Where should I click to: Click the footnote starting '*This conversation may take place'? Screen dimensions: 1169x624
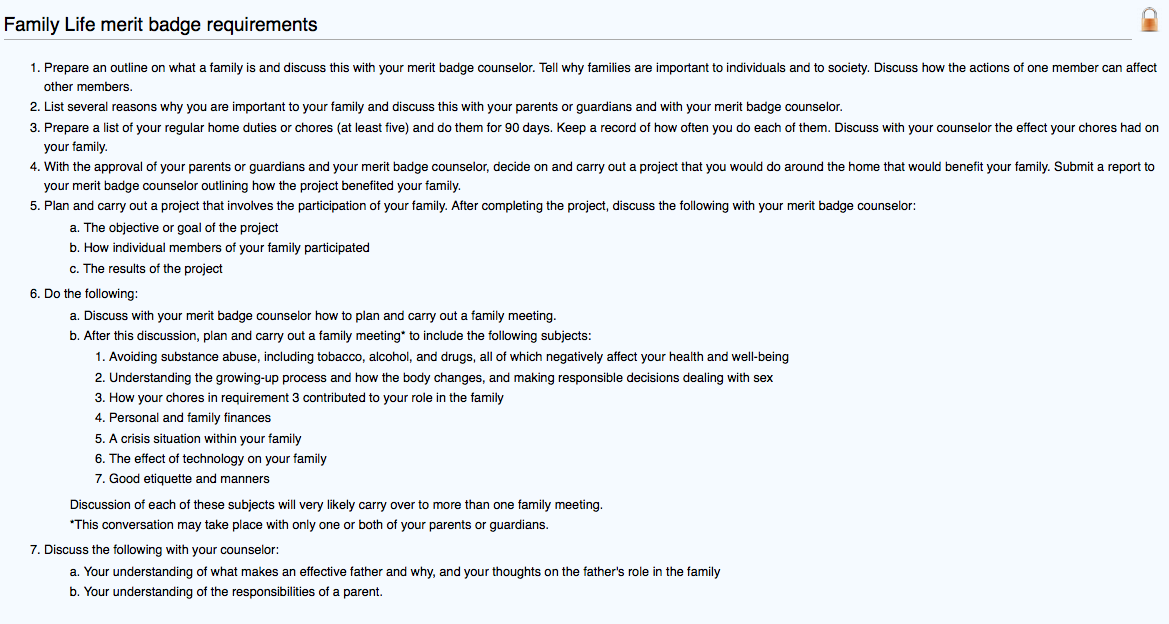pyautogui.click(x=309, y=525)
